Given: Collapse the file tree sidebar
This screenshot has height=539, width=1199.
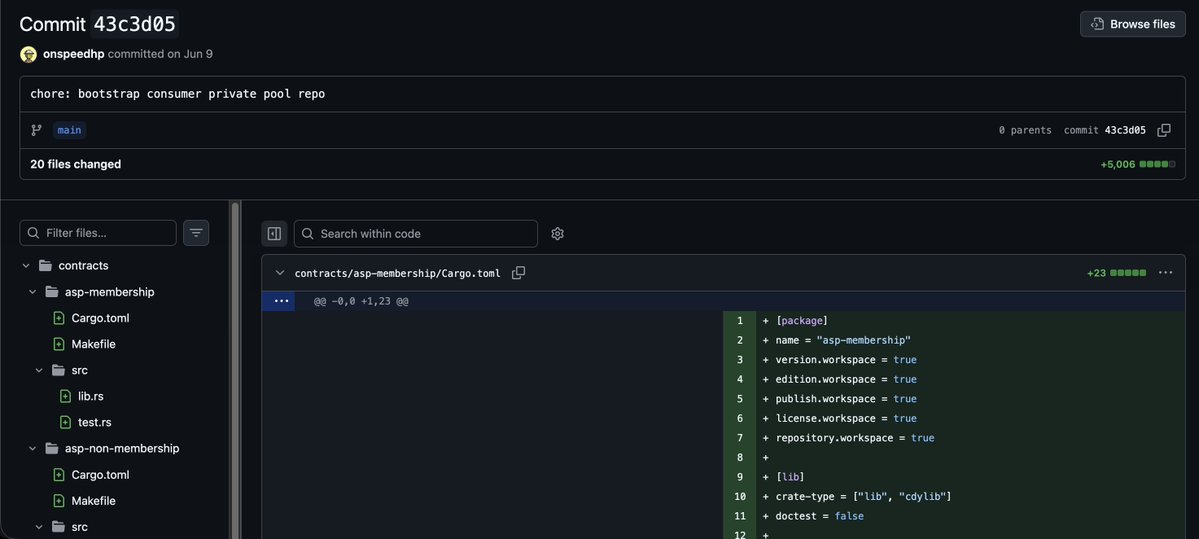Looking at the screenshot, I should (x=275, y=233).
